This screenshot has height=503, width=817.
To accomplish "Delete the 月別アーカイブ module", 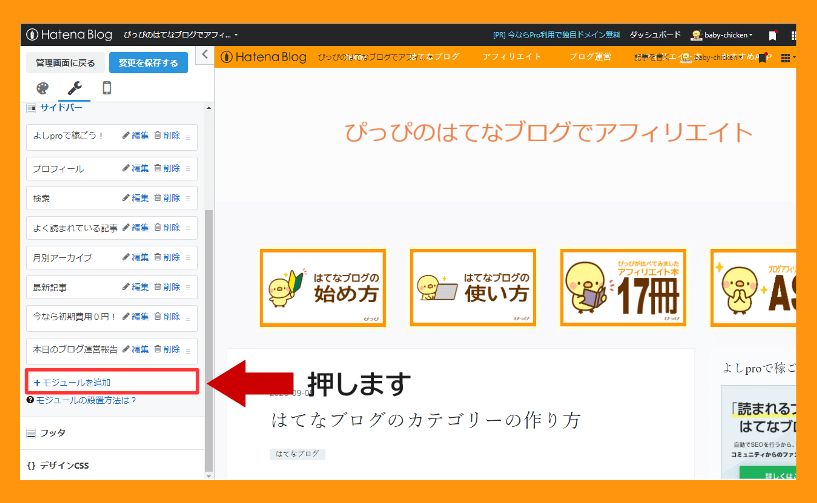I will 167,257.
